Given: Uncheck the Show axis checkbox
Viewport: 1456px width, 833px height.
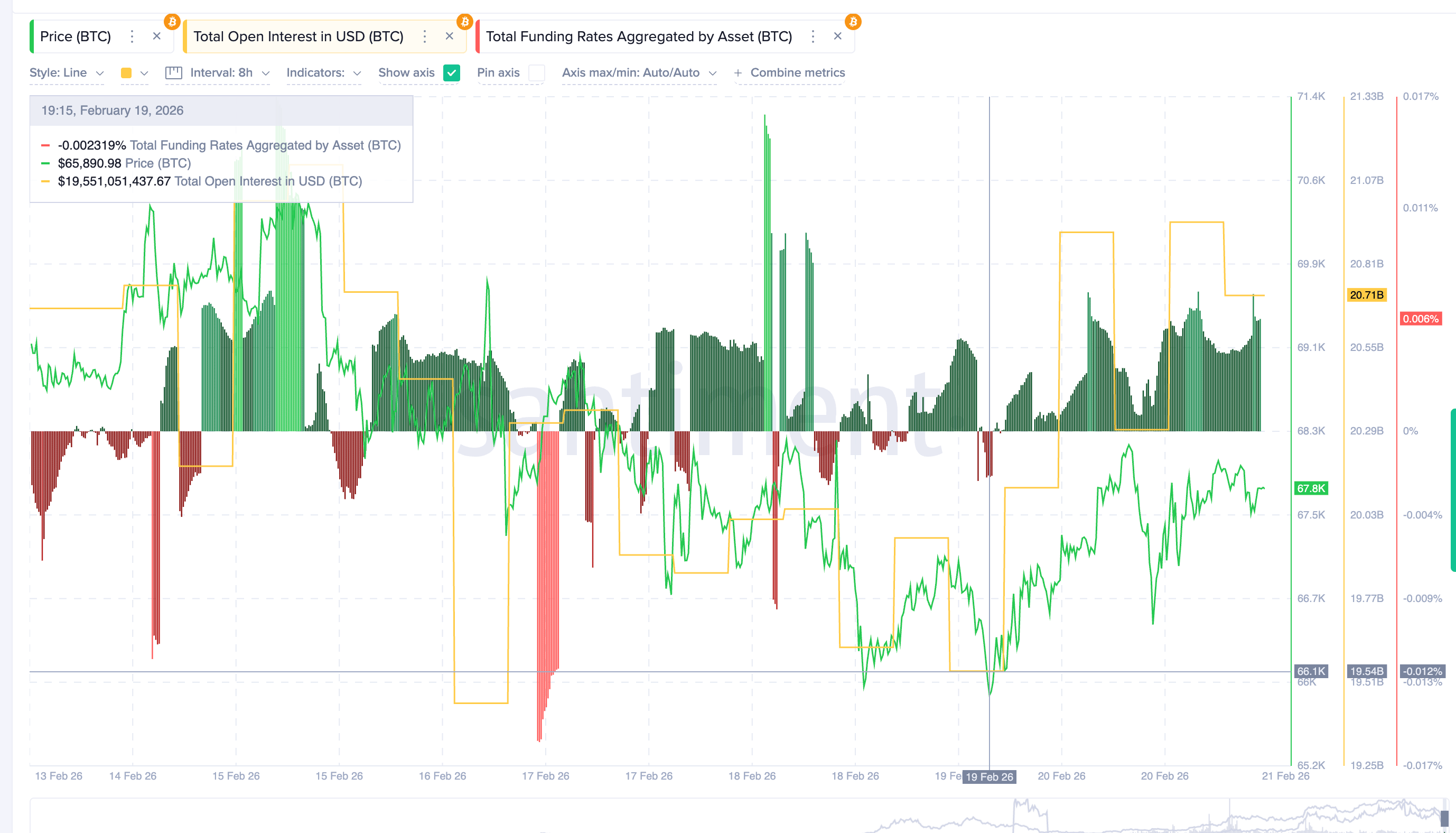Looking at the screenshot, I should coord(452,72).
